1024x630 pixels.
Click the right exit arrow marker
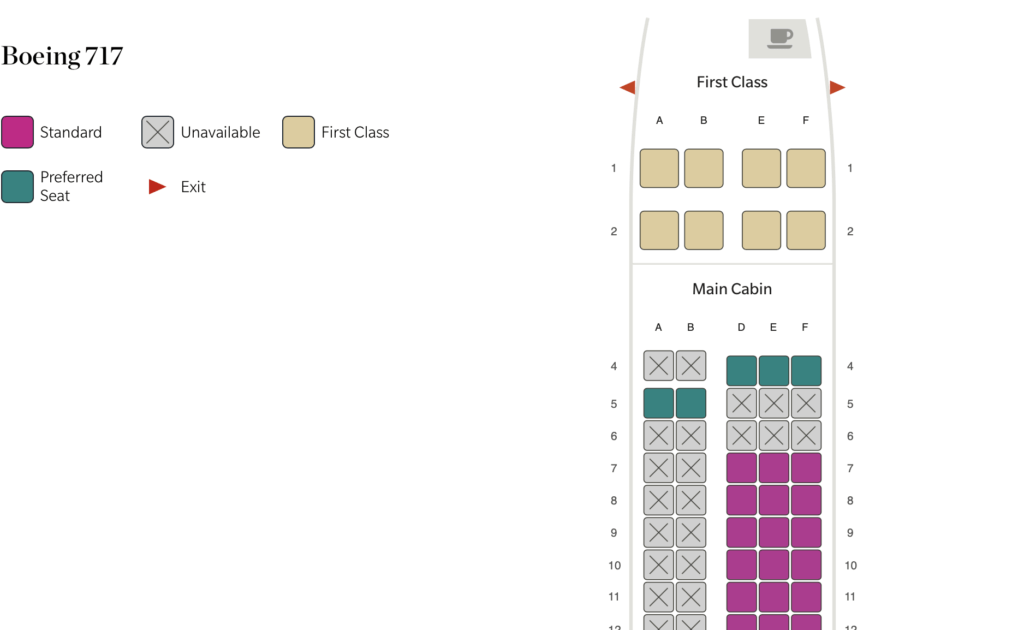click(x=837, y=87)
